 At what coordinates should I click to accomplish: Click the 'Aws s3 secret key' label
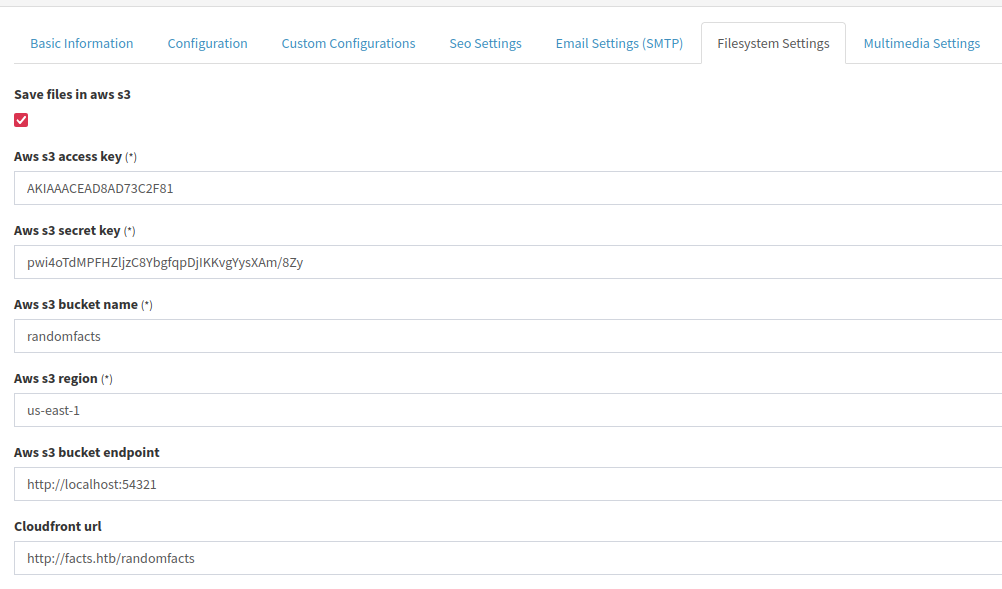(x=67, y=231)
